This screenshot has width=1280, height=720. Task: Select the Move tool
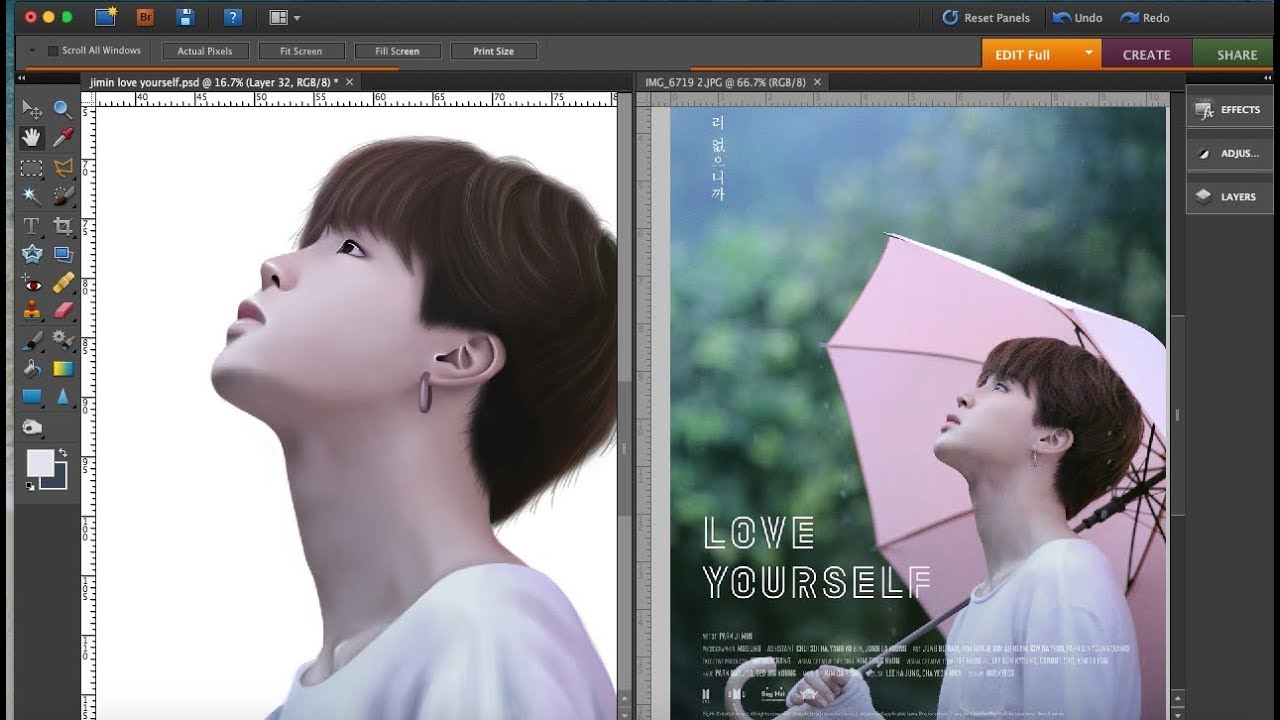click(32, 109)
